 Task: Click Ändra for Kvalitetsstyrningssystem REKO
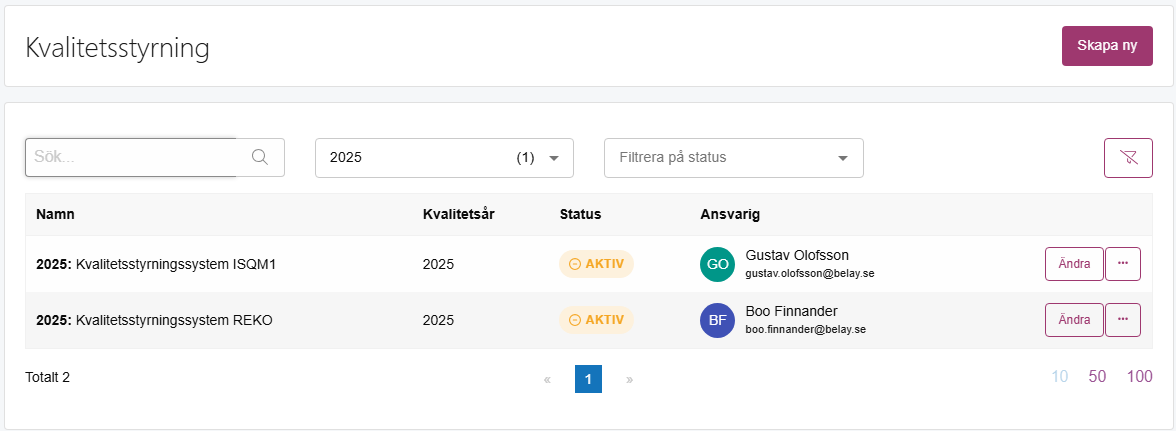(x=1074, y=320)
